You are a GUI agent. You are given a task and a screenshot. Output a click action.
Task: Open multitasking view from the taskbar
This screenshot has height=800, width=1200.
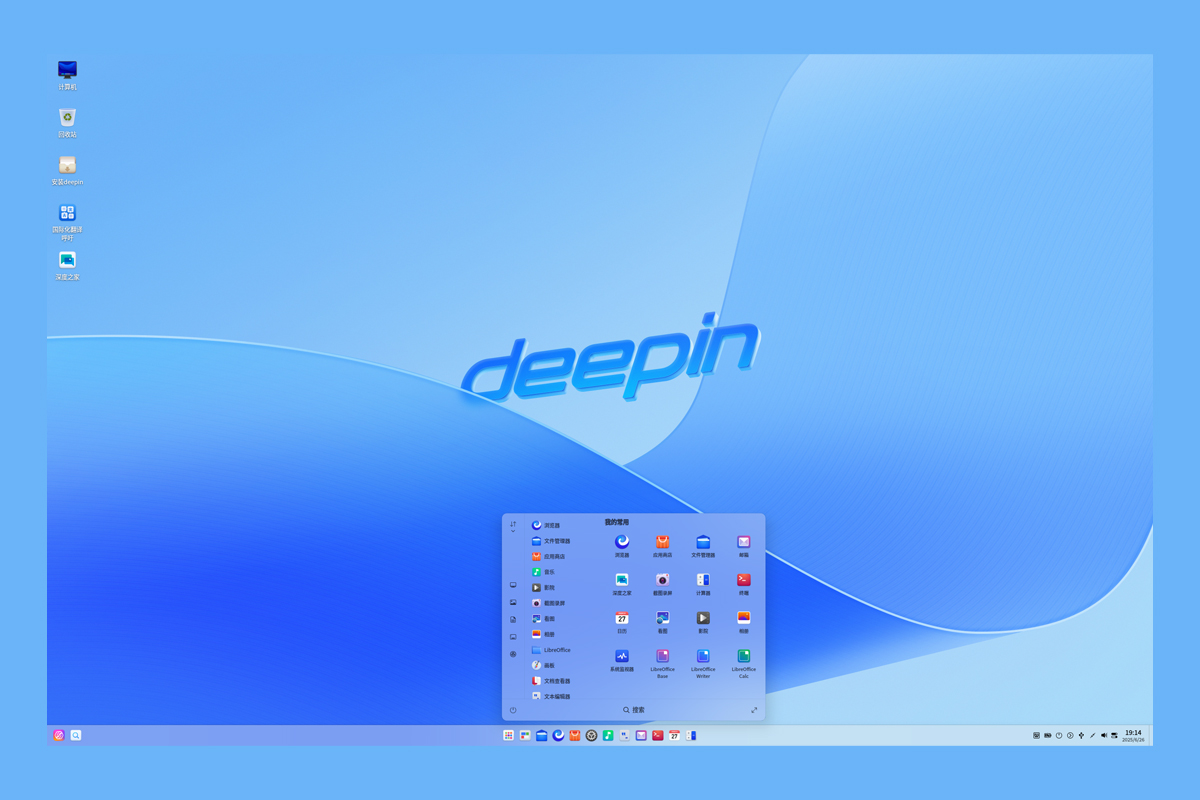point(525,735)
